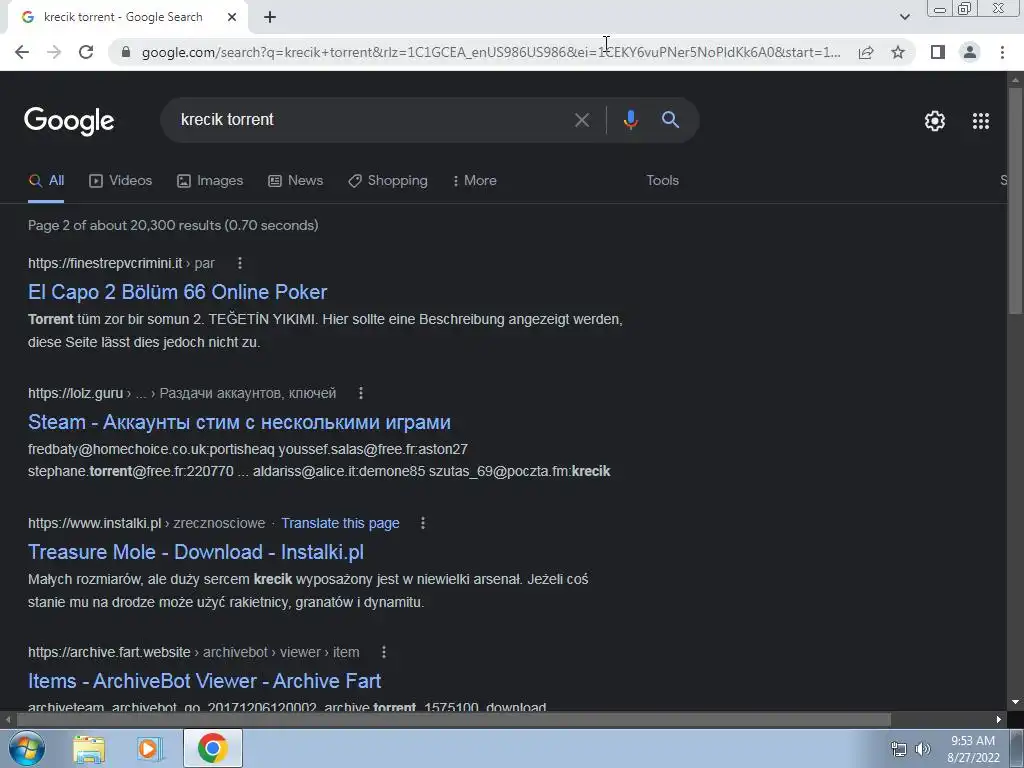
Task: Click the vertical scrollbar thumb
Action: click(x=1015, y=202)
